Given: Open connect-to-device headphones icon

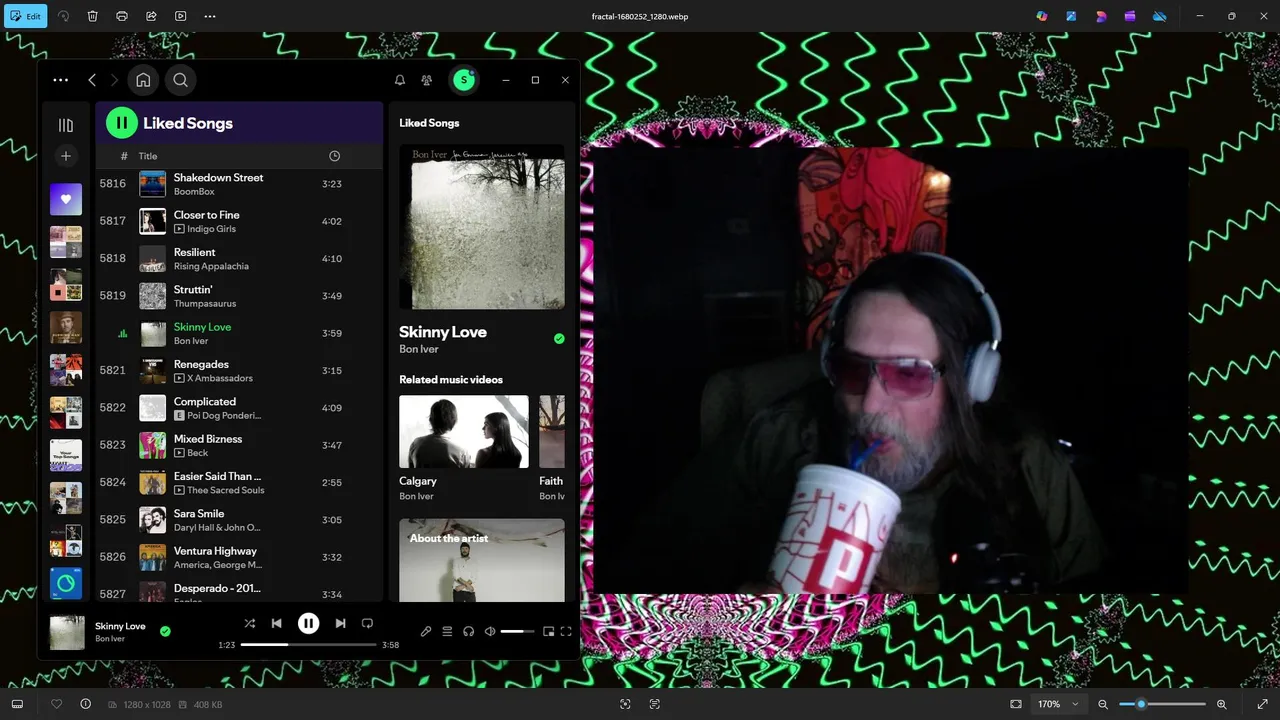Looking at the screenshot, I should [x=468, y=631].
